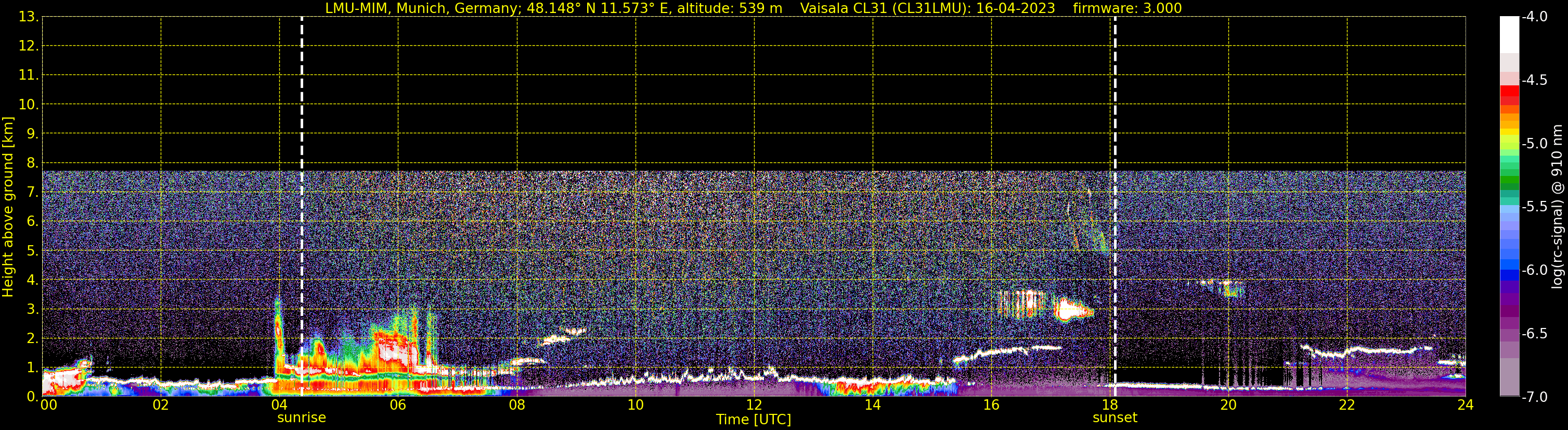
Task: Click the y-axis tick label '12.'
Action: point(29,46)
